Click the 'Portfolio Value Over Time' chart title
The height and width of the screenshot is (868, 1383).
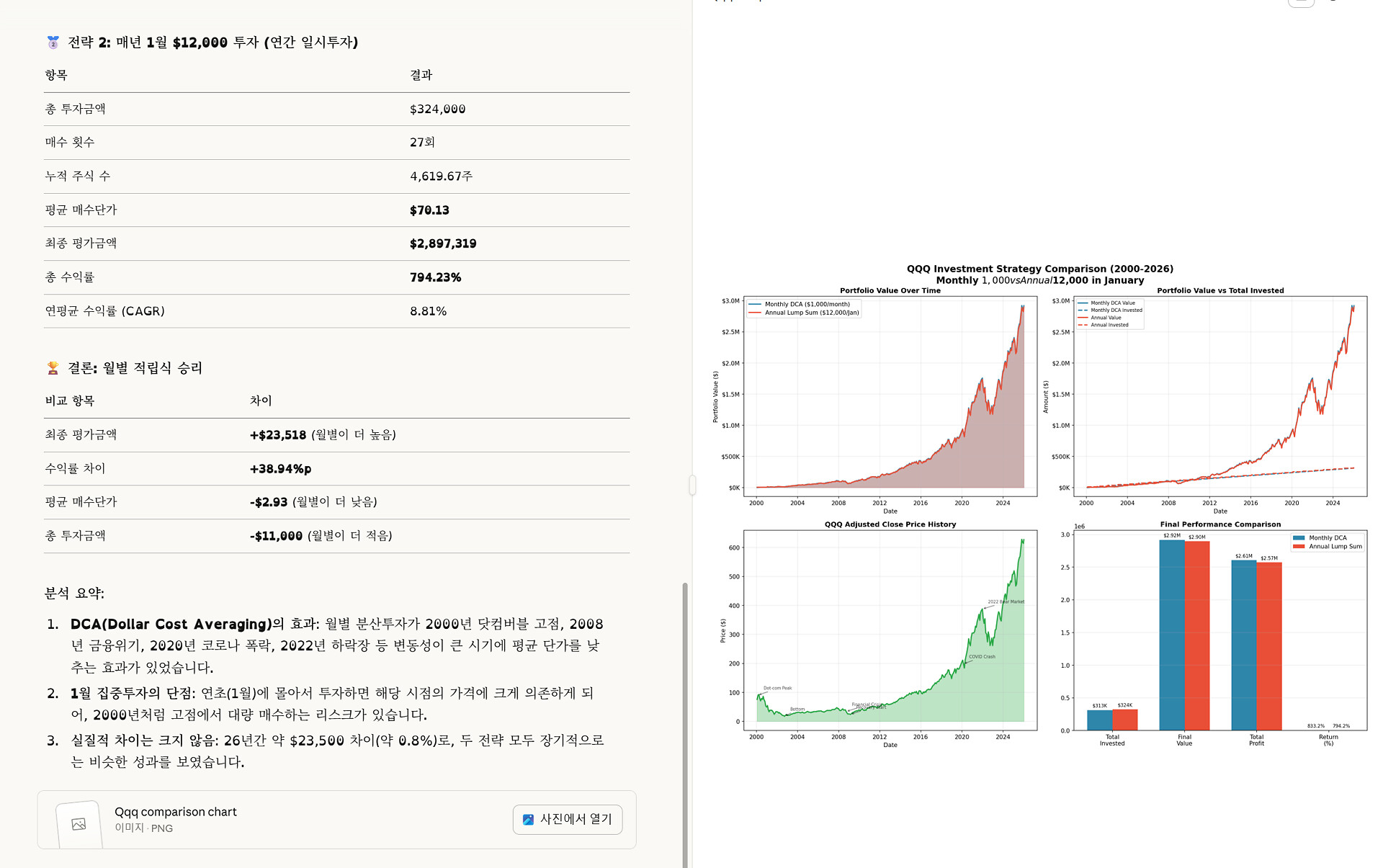(890, 291)
